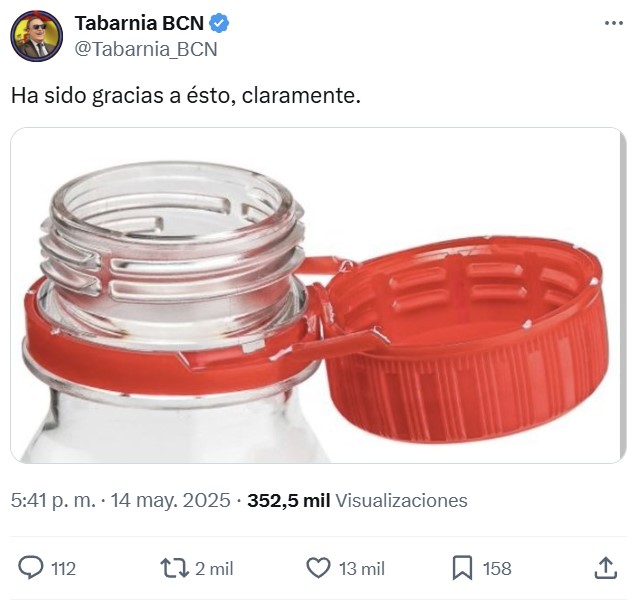
Task: Open the share upload icon
Action: pyautogui.click(x=606, y=568)
